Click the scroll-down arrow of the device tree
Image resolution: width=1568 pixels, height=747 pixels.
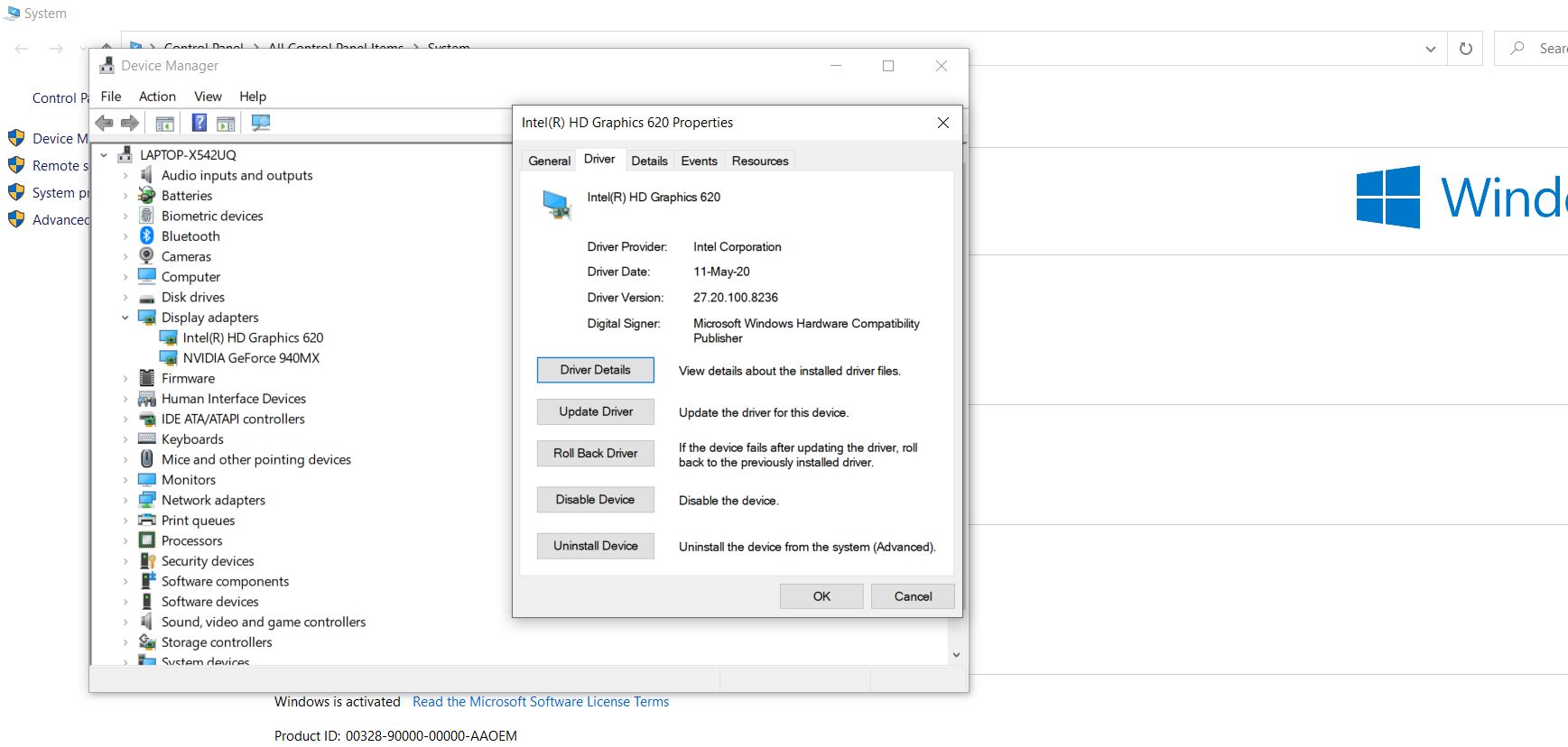tap(956, 655)
